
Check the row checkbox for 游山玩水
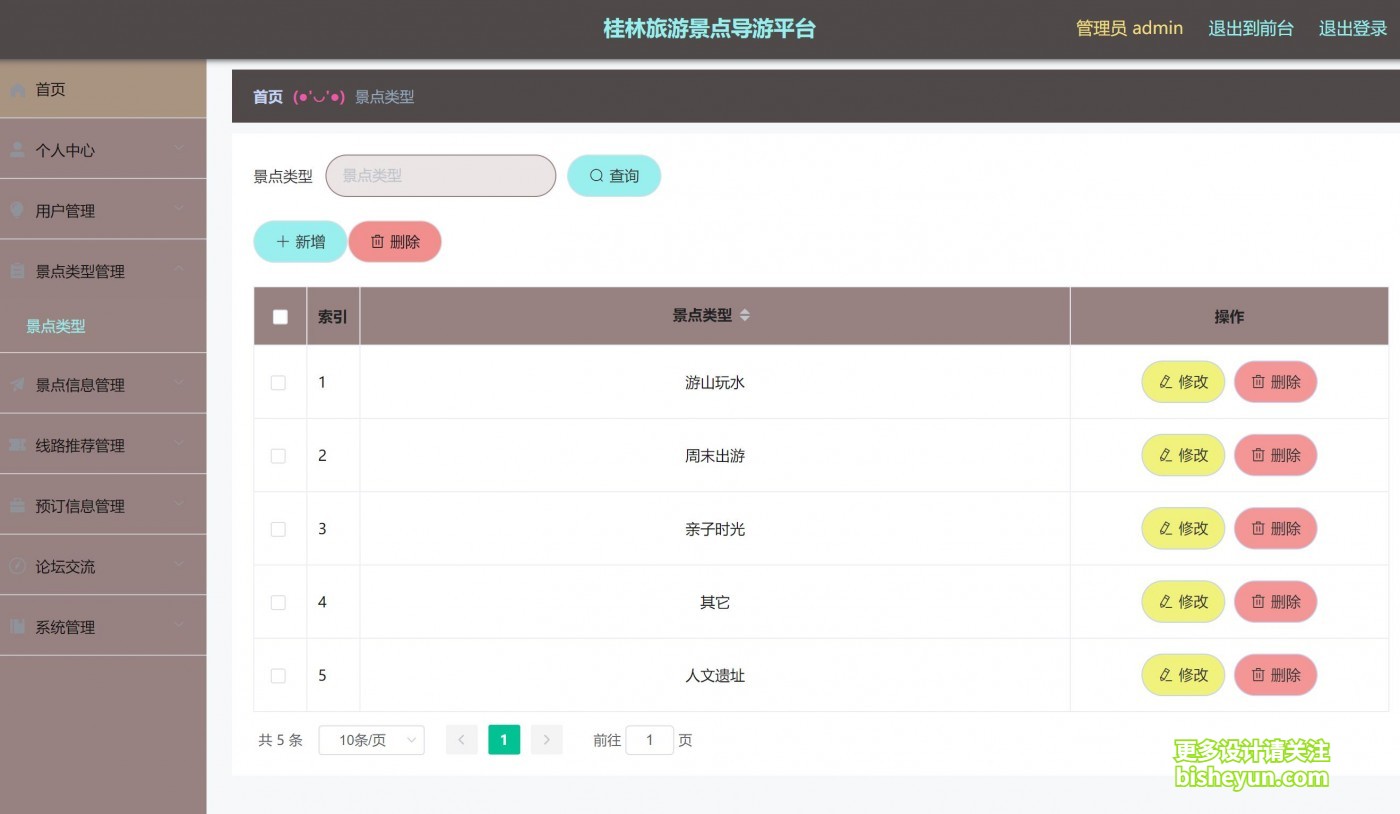pos(279,382)
